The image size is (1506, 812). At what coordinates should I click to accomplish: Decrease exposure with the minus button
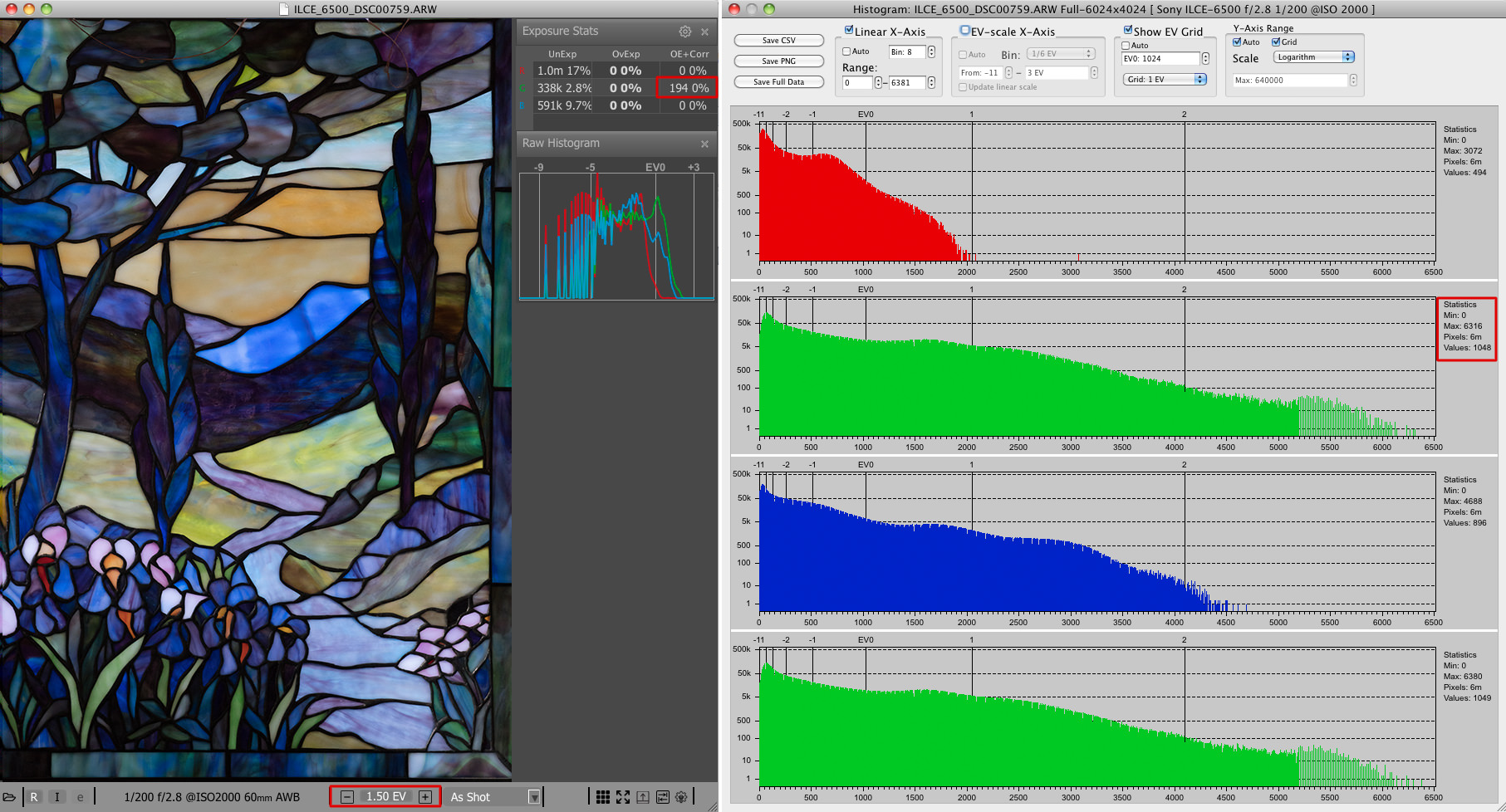pos(348,797)
